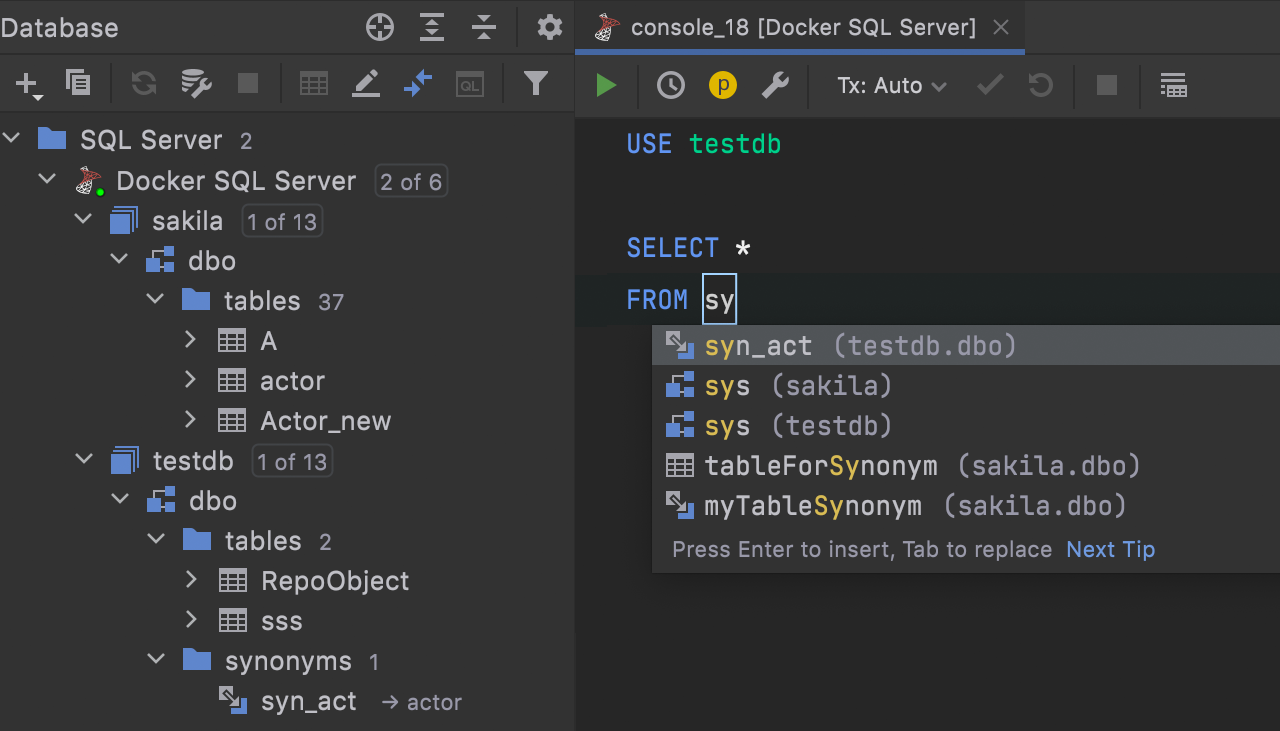Image resolution: width=1280 pixels, height=731 pixels.
Task: Open console settings wrench icon
Action: point(775,86)
